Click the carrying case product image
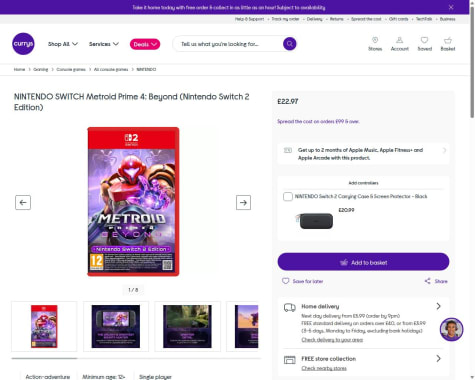The height and width of the screenshot is (380, 475). coord(314,220)
